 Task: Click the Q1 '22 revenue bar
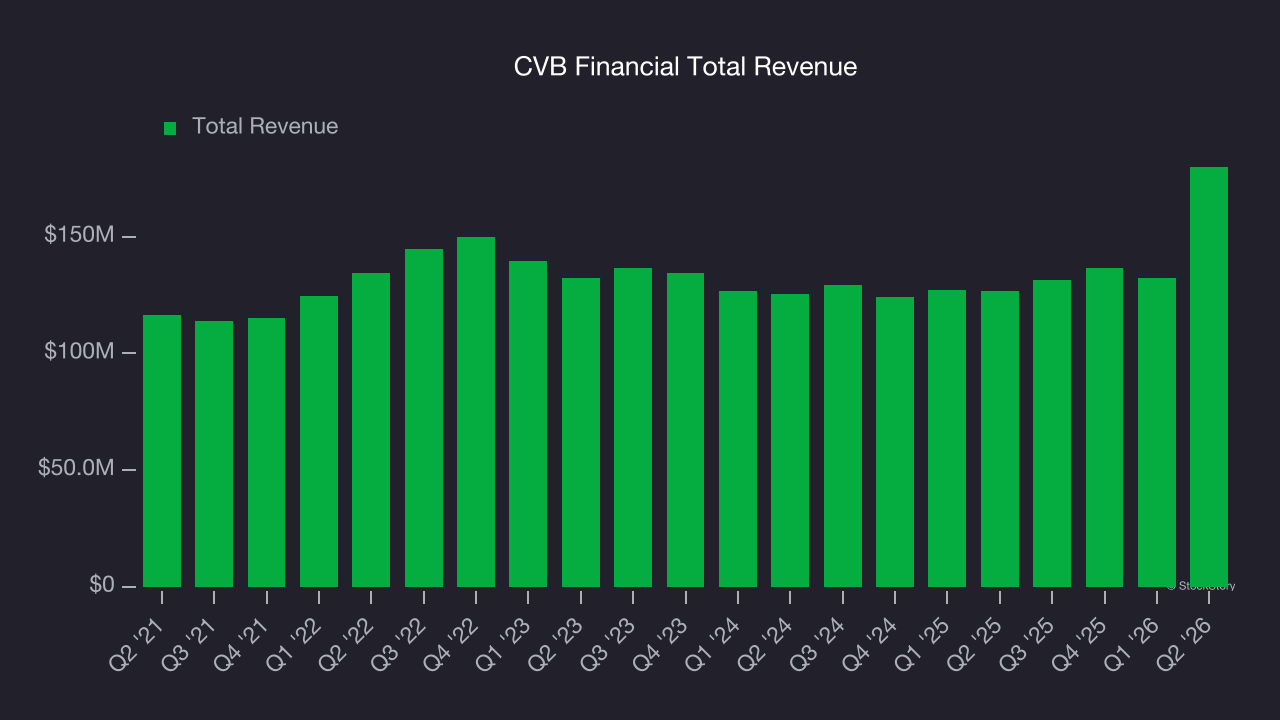(319, 441)
